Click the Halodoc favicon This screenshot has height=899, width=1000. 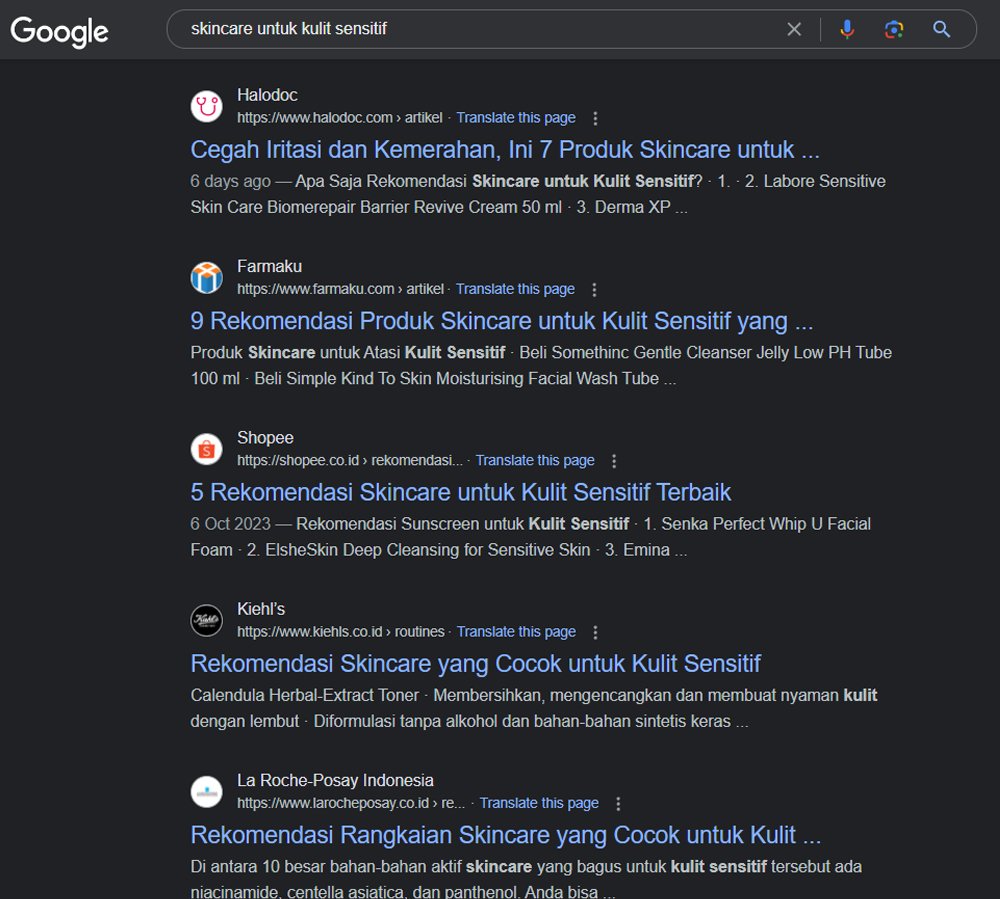(x=207, y=106)
